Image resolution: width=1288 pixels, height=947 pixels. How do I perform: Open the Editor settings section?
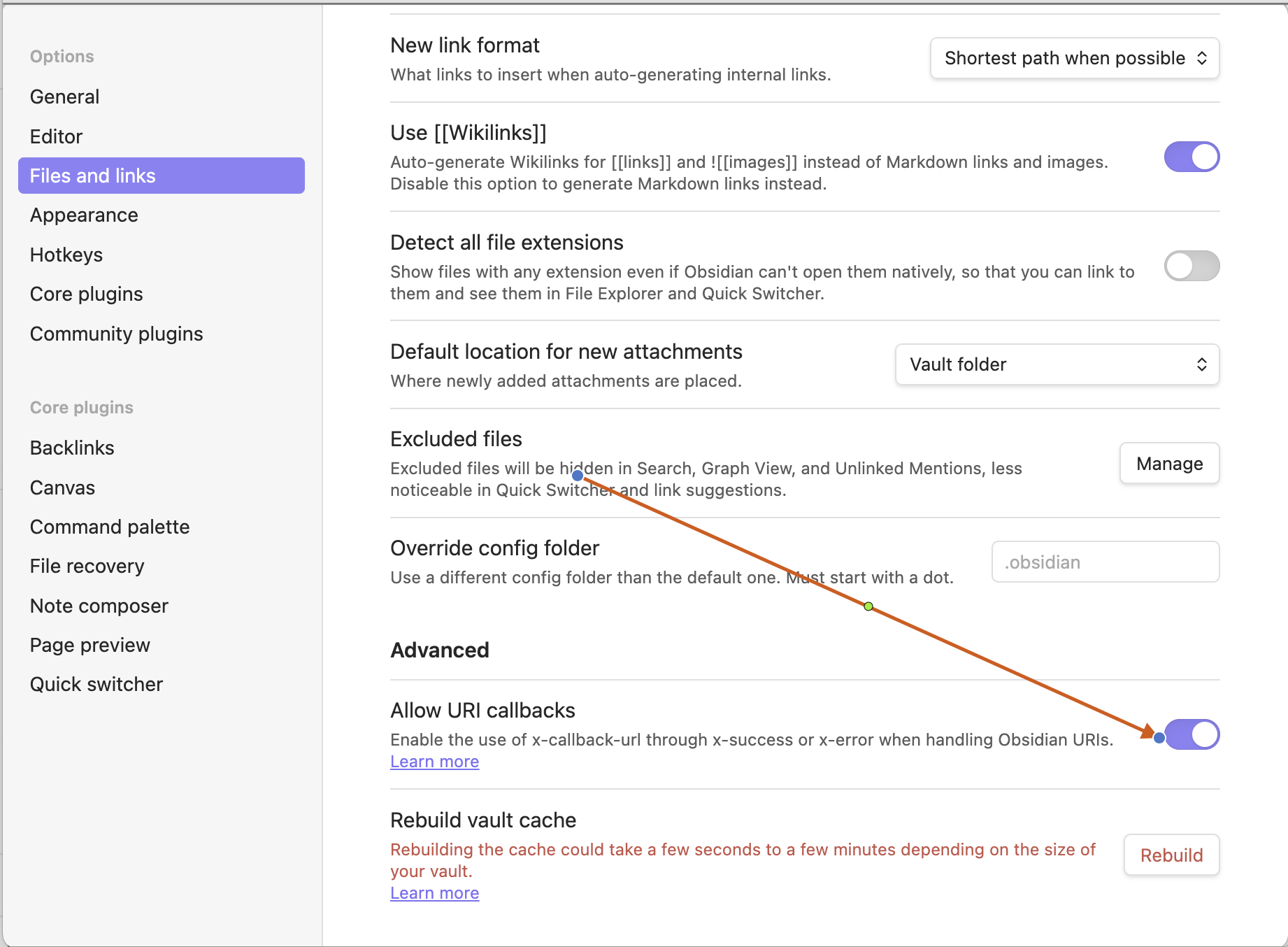(56, 136)
